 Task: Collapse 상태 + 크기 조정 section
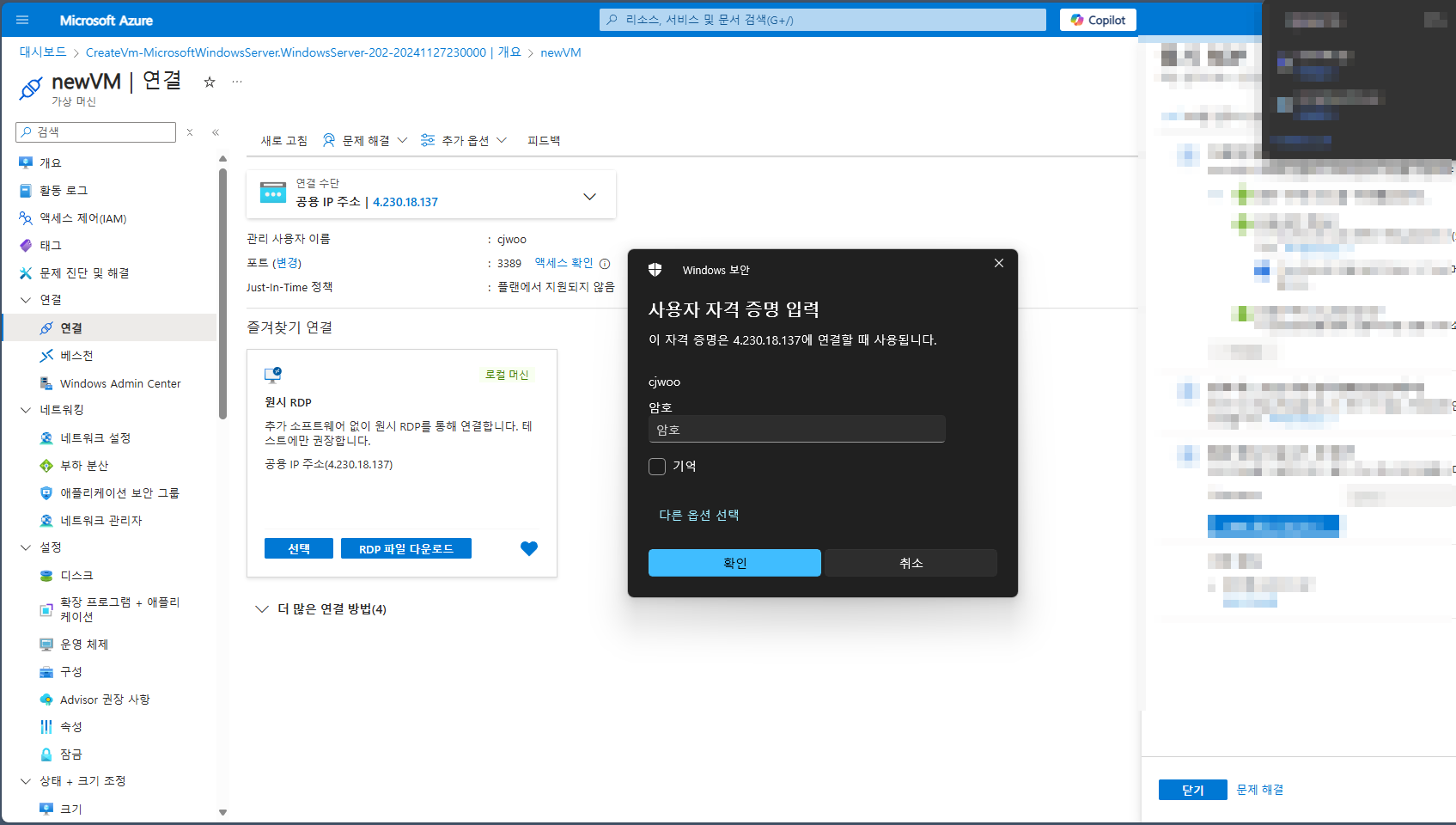click(26, 781)
